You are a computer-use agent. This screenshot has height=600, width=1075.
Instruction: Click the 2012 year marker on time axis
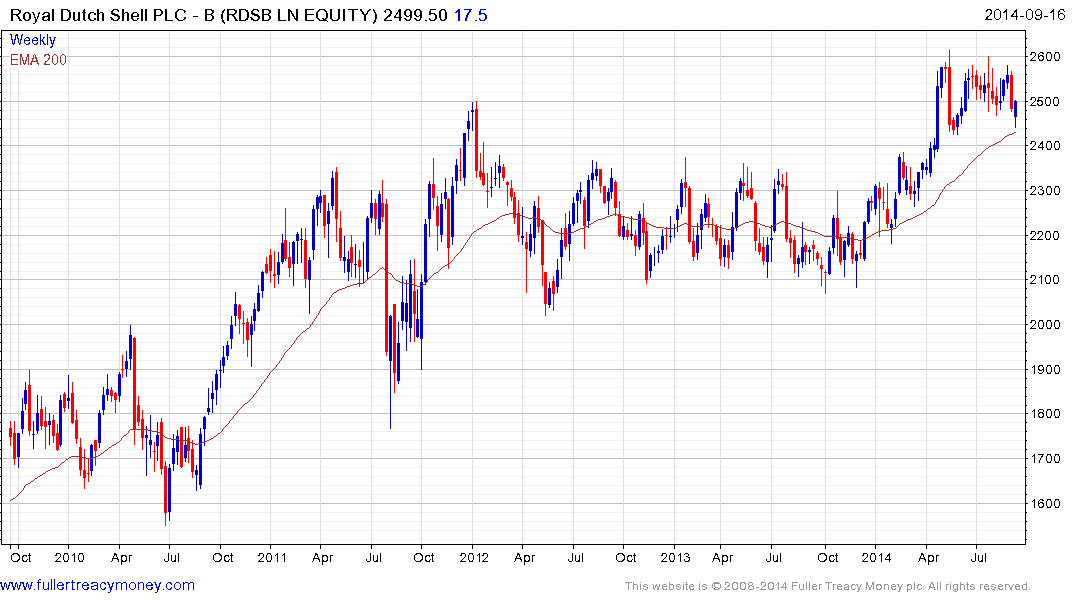474,557
